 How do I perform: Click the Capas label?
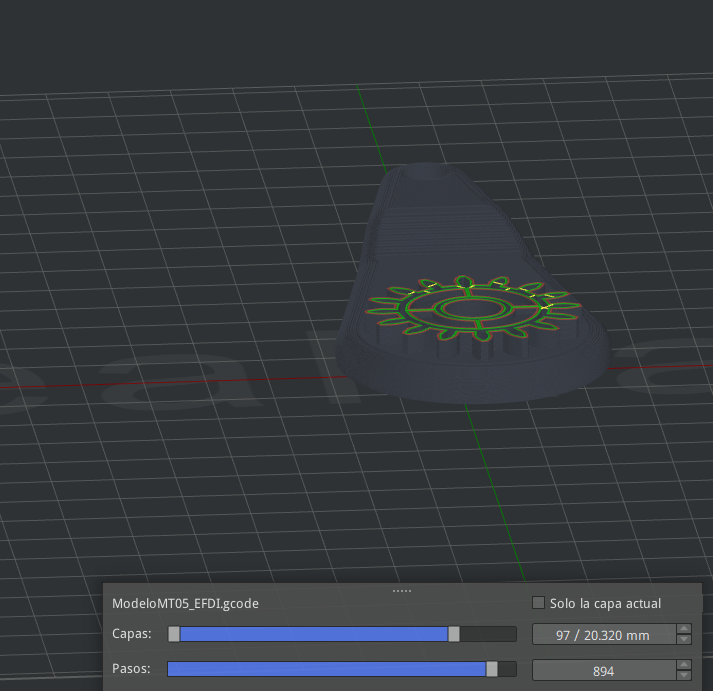(131, 634)
